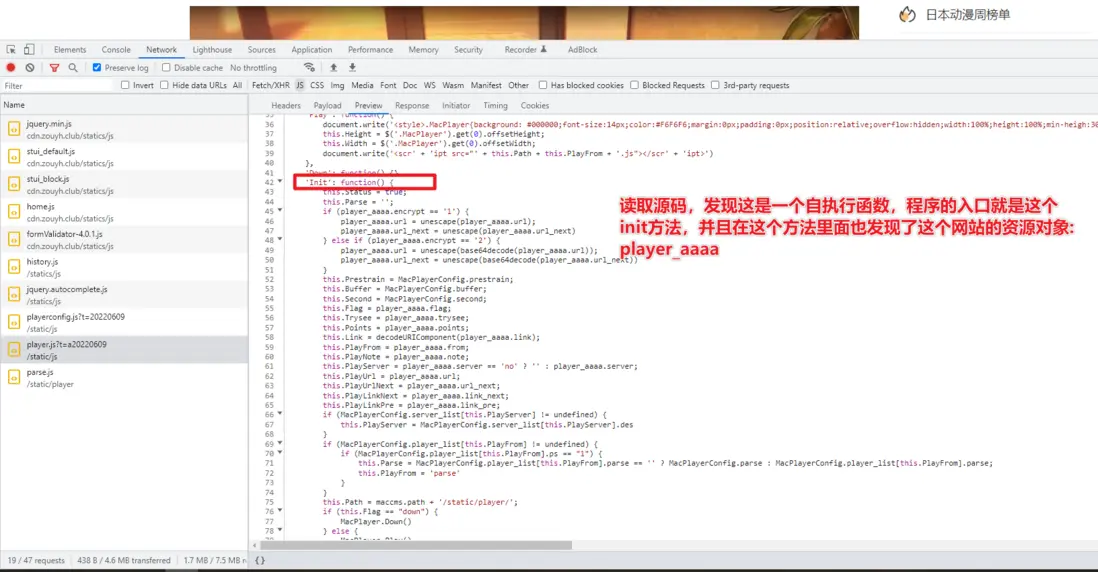Image resolution: width=1098 pixels, height=572 pixels.
Task: Click the network Filter text field
Action: [57, 85]
